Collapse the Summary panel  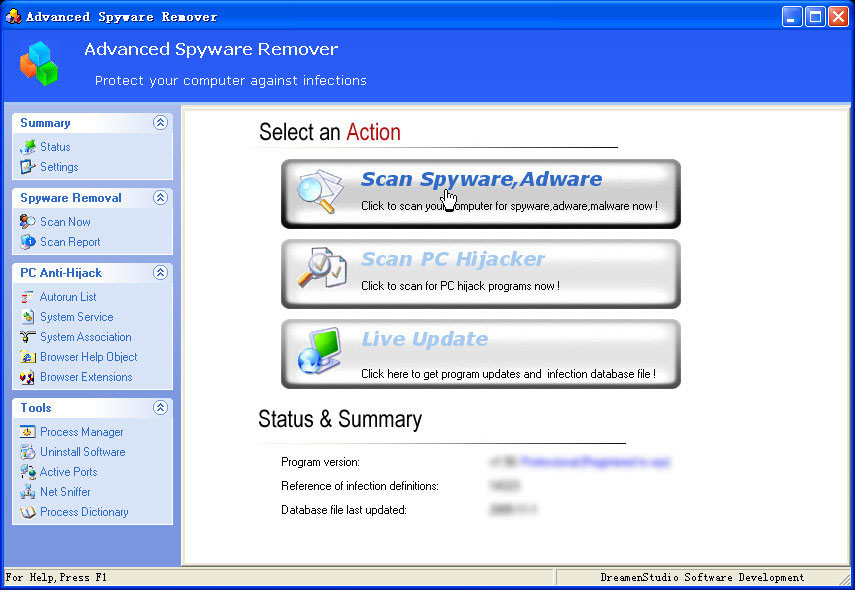160,123
